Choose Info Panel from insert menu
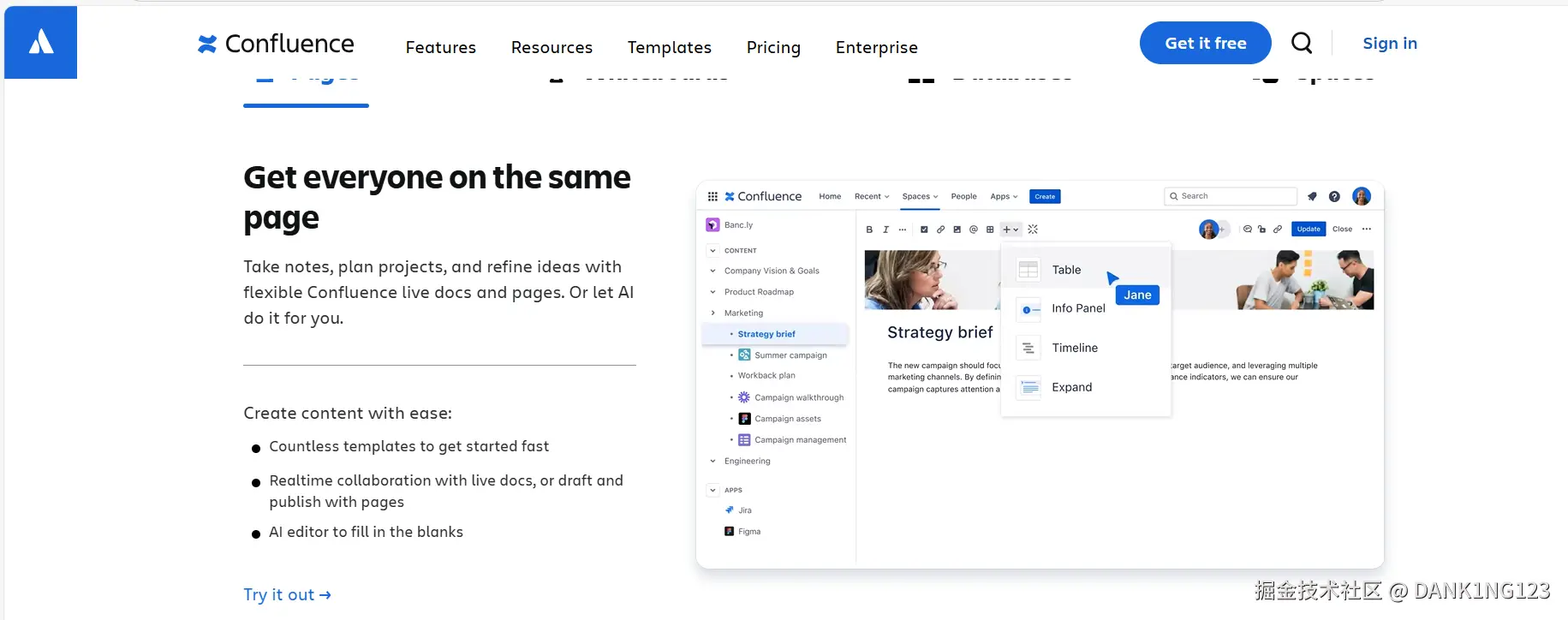 1085,308
